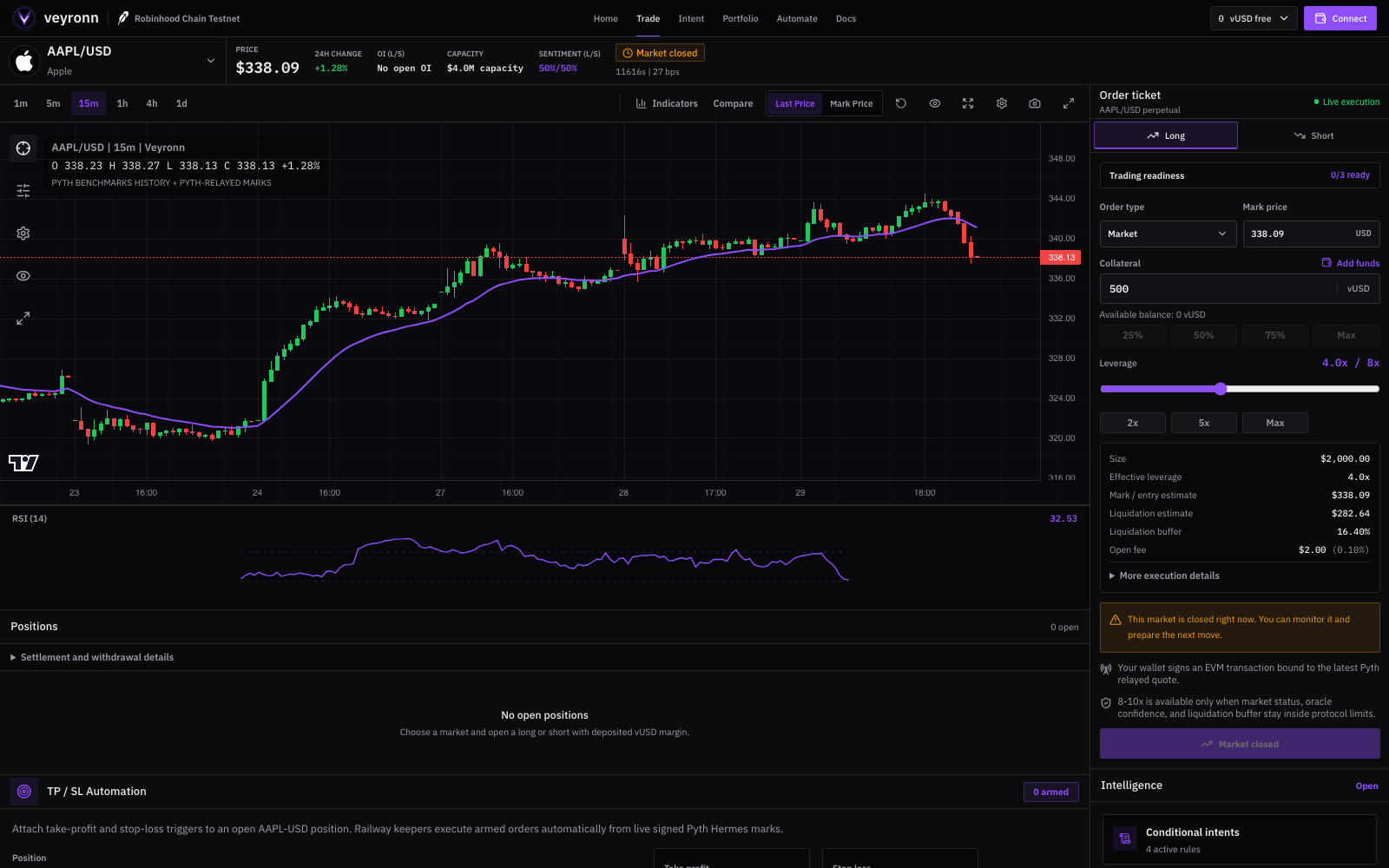The image size is (1389, 868).
Task: Click the fullscreen corners icon in the chart toolbar
Action: pos(968,103)
